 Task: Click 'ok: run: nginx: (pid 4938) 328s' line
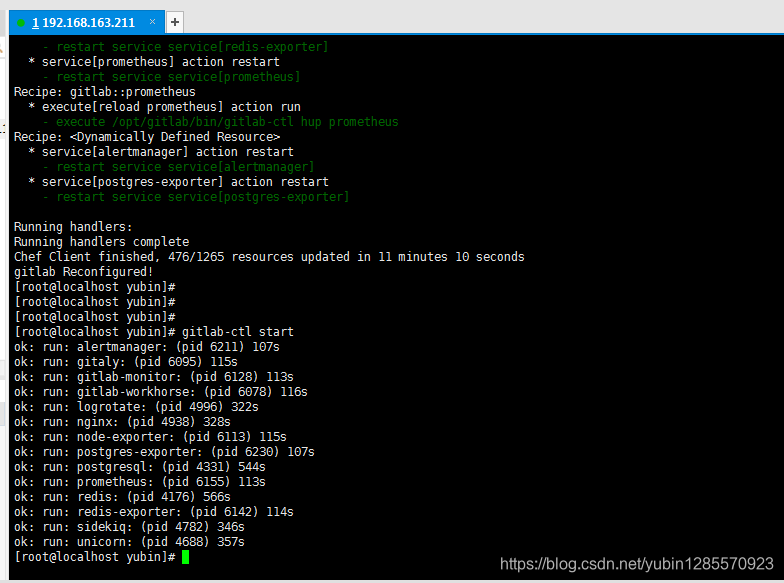(x=122, y=422)
